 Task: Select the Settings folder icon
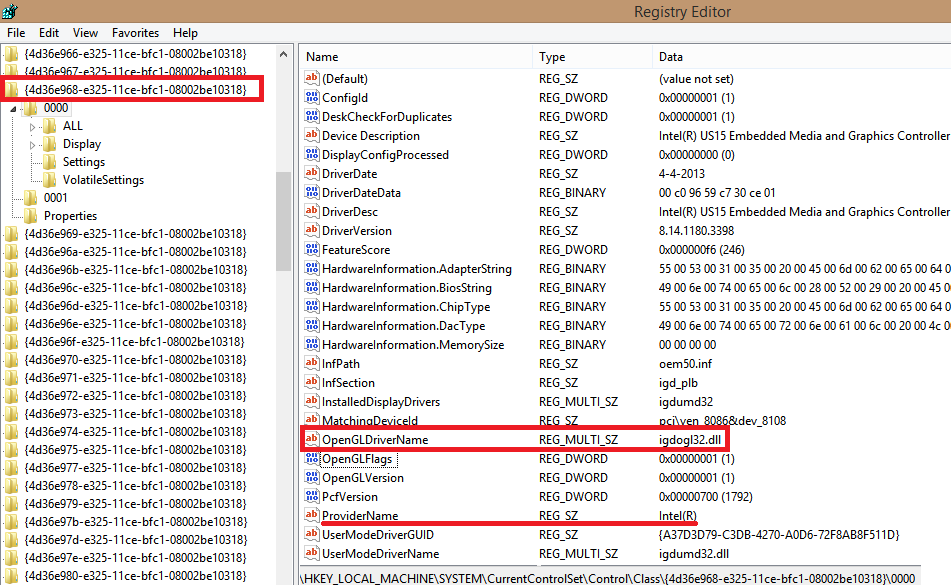click(x=50, y=162)
